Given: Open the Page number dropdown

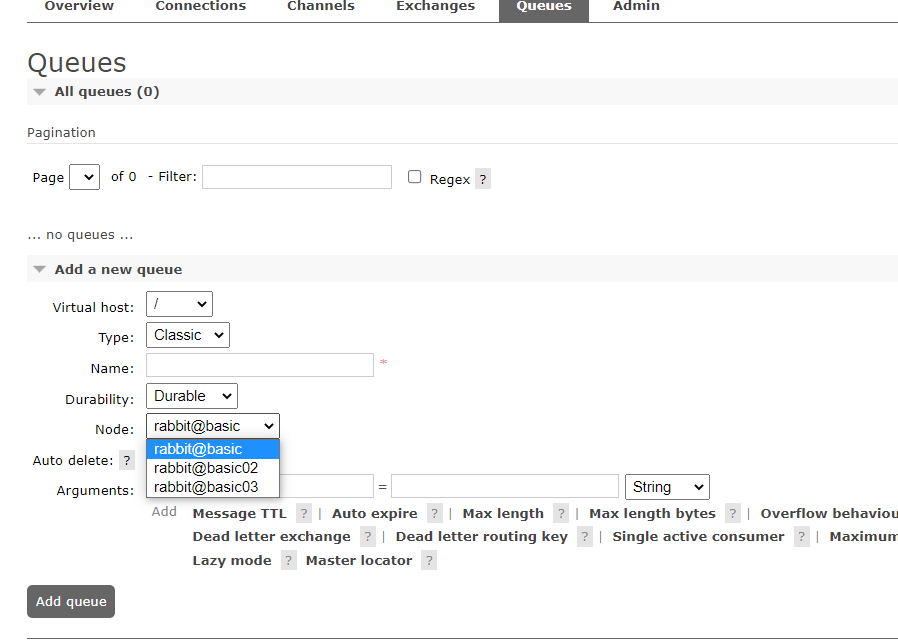Looking at the screenshot, I should (x=84, y=177).
